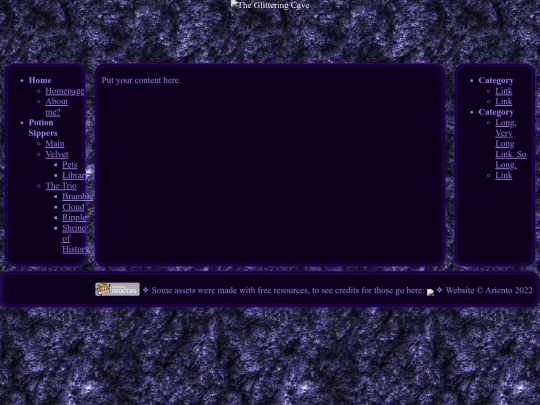Image resolution: width=540 pixels, height=405 pixels.
Task: Click the last Link under second Category
Action: (504, 175)
